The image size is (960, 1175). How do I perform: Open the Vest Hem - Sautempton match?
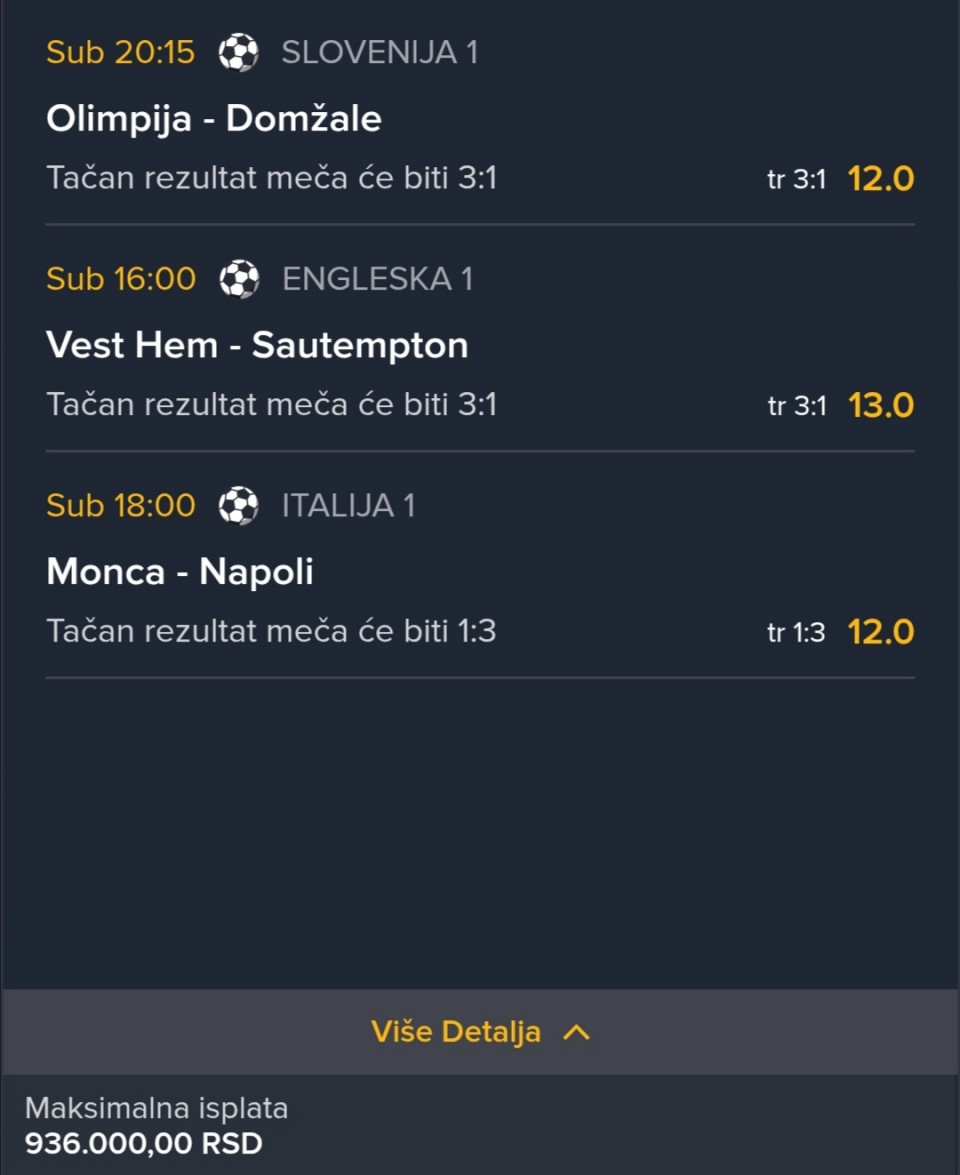click(257, 345)
